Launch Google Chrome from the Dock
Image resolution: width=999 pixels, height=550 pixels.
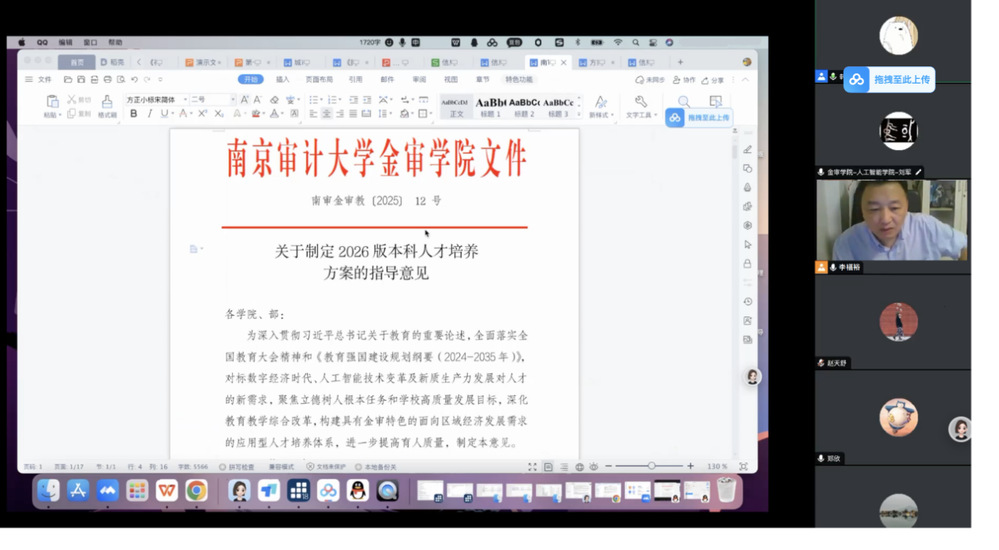pos(196,490)
